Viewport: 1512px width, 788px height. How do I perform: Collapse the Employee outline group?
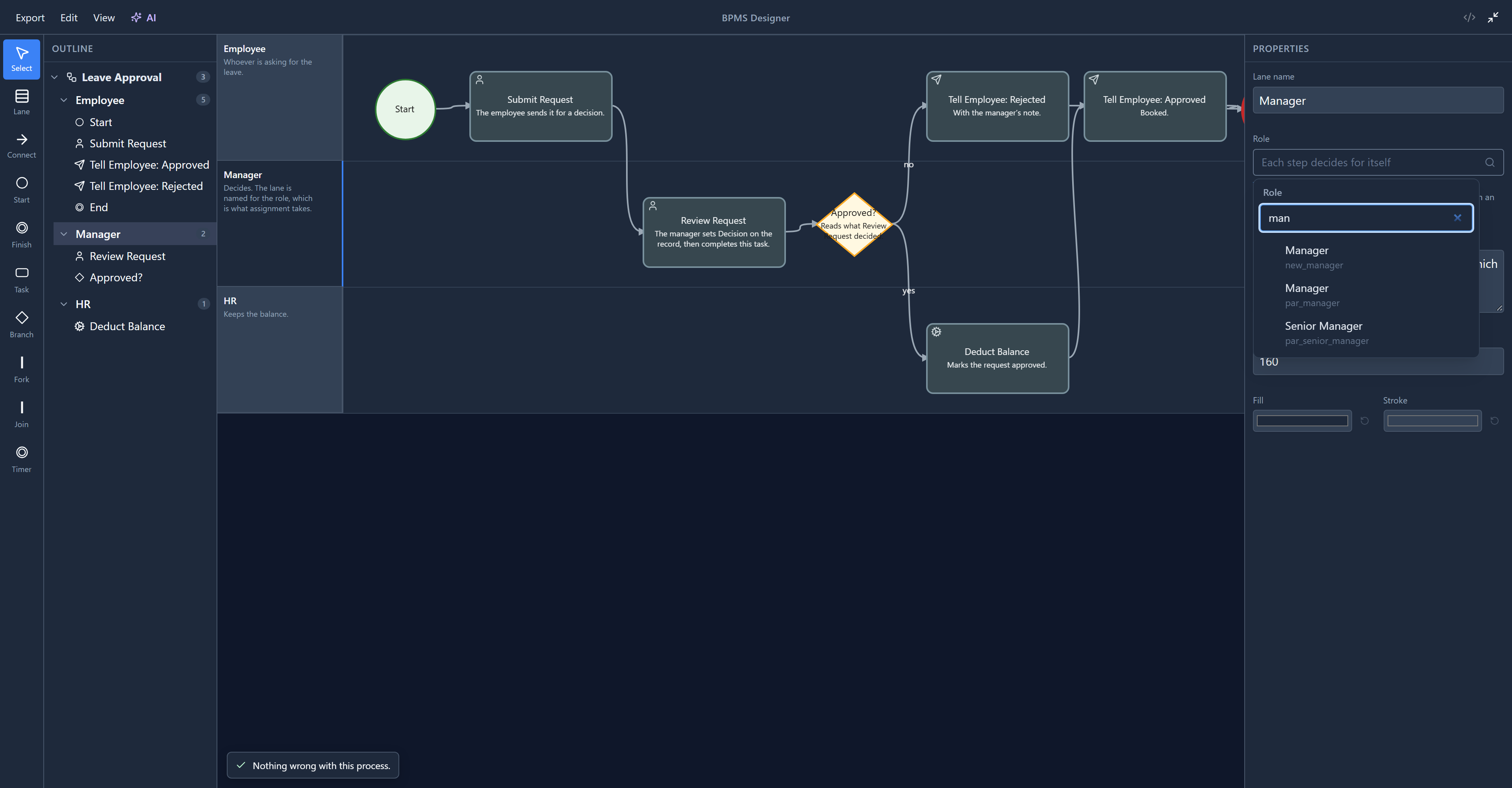(64, 100)
